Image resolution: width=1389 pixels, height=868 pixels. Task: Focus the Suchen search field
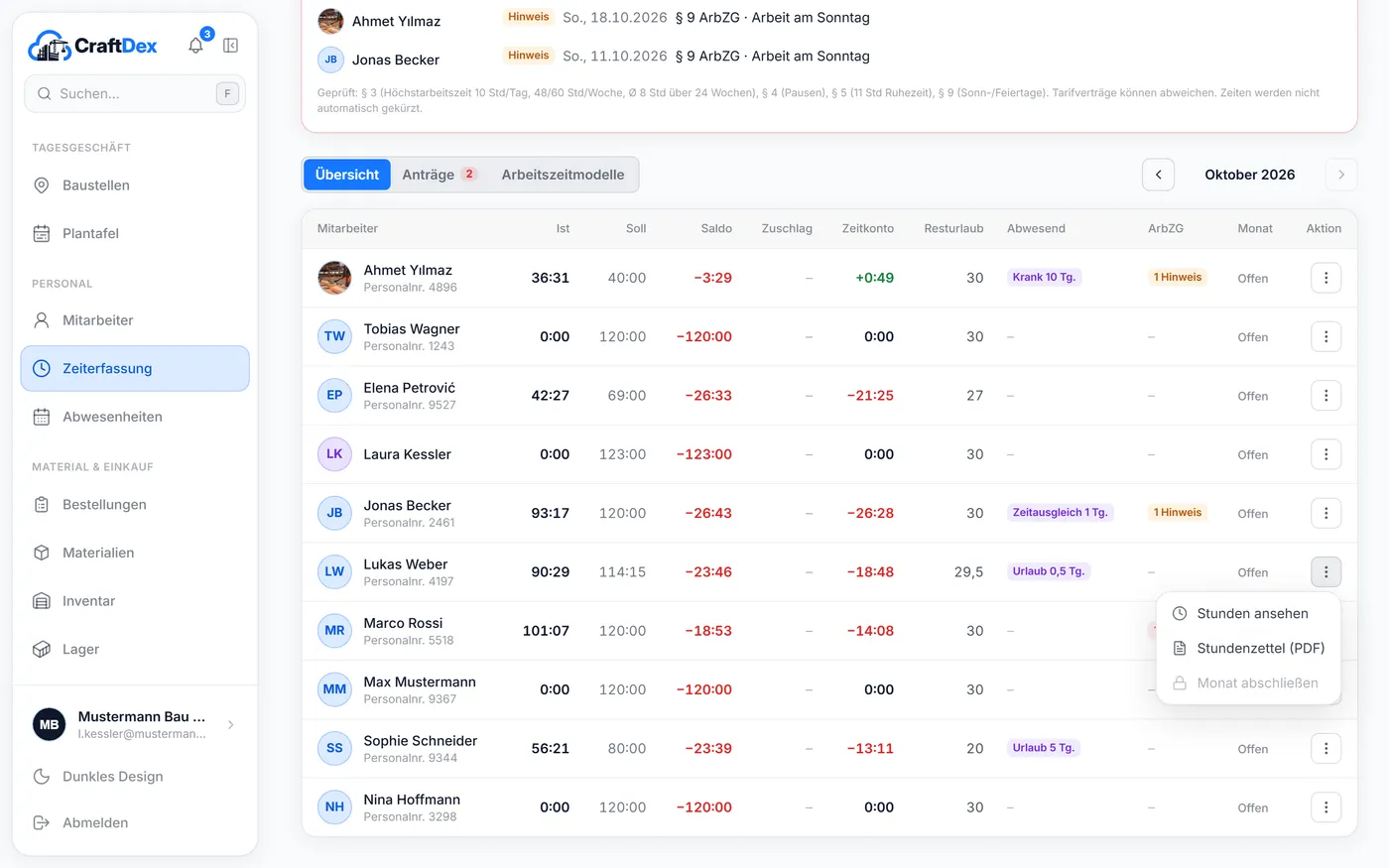point(135,94)
